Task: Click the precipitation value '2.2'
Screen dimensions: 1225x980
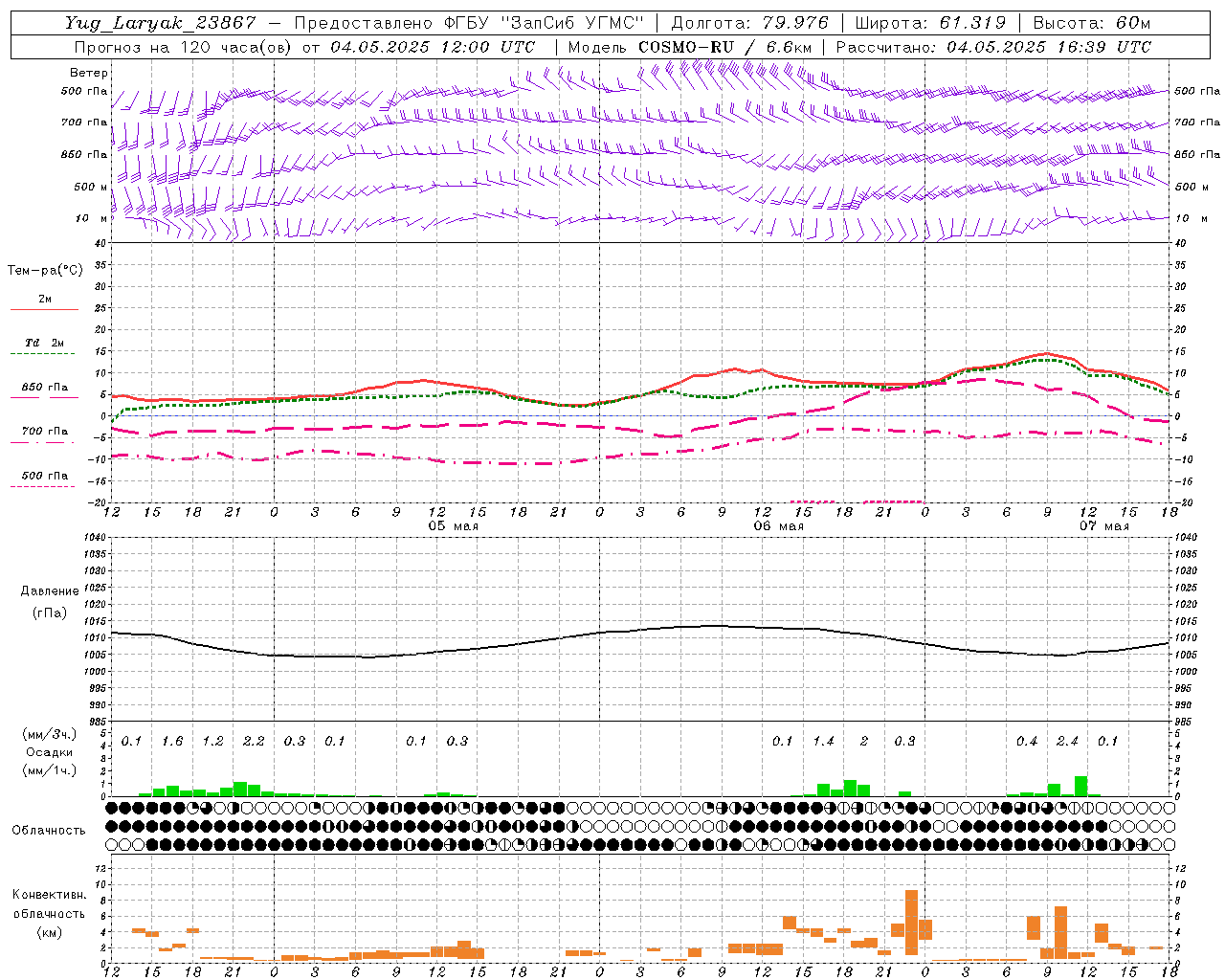Action: [x=254, y=742]
